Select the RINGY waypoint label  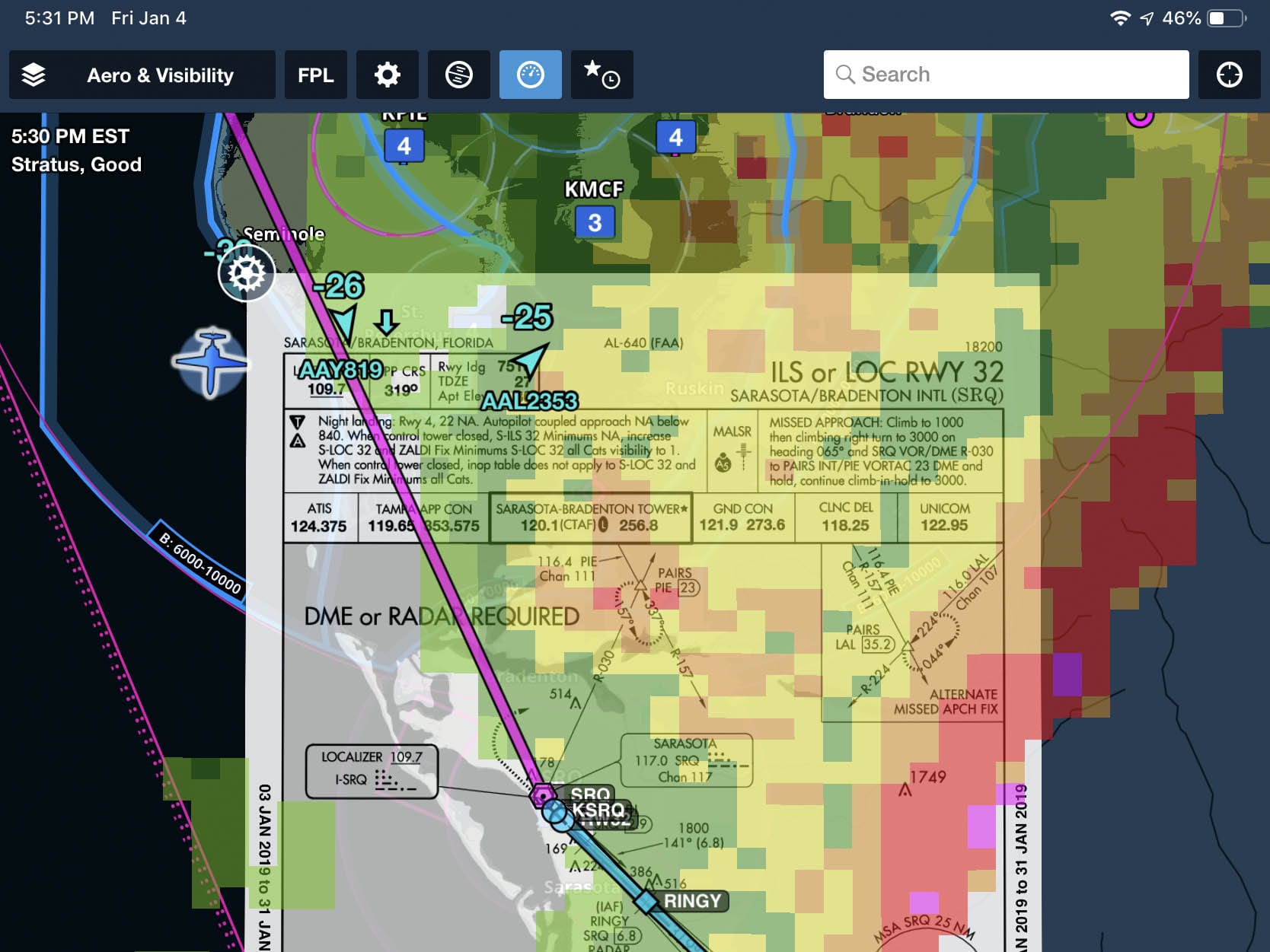coord(693,901)
